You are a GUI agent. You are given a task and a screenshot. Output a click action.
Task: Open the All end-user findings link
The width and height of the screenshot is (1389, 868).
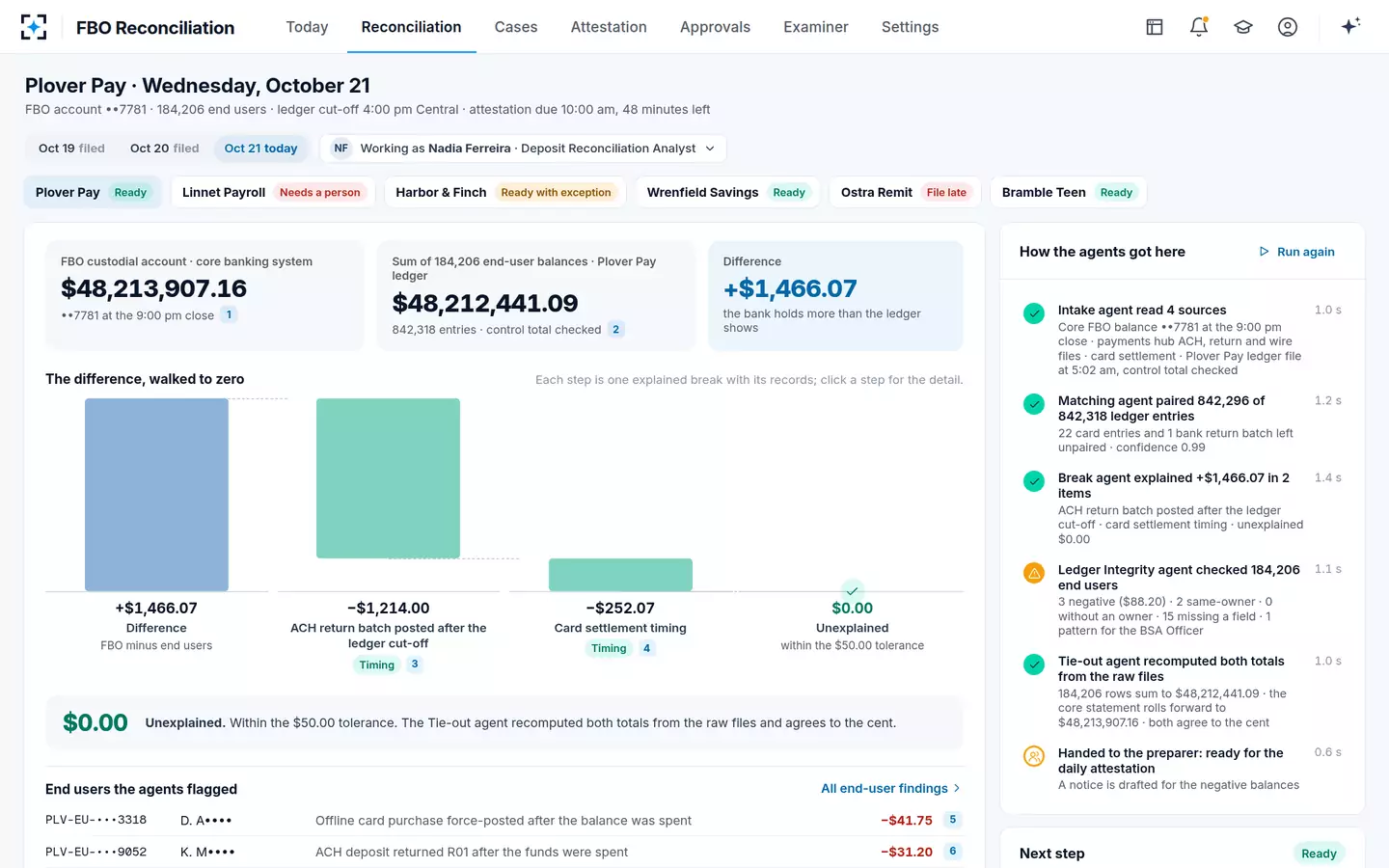pos(891,789)
